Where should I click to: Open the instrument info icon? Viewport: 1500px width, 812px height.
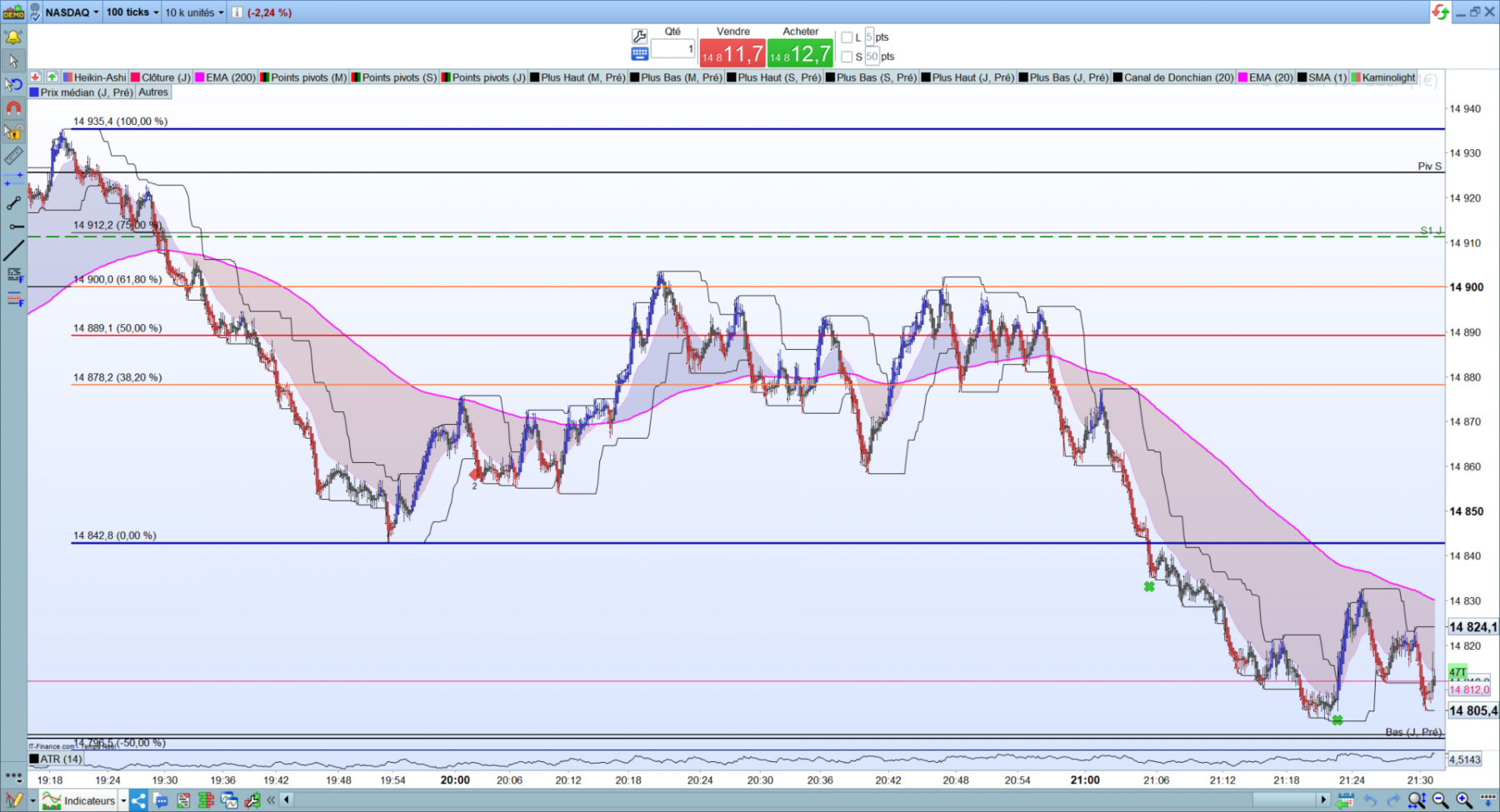coord(237,12)
